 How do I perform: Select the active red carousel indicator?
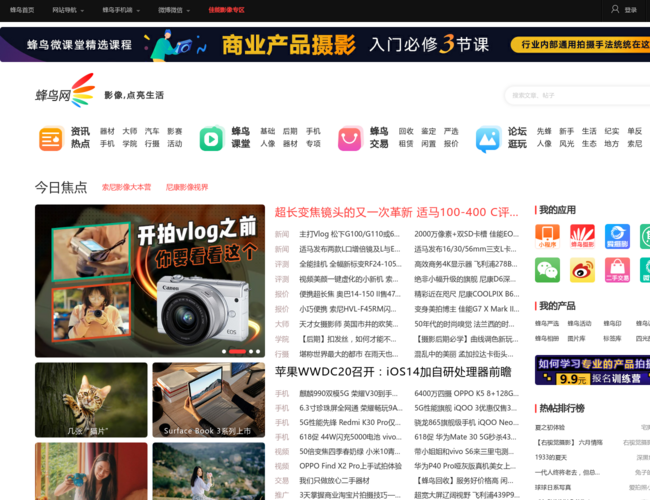237,351
